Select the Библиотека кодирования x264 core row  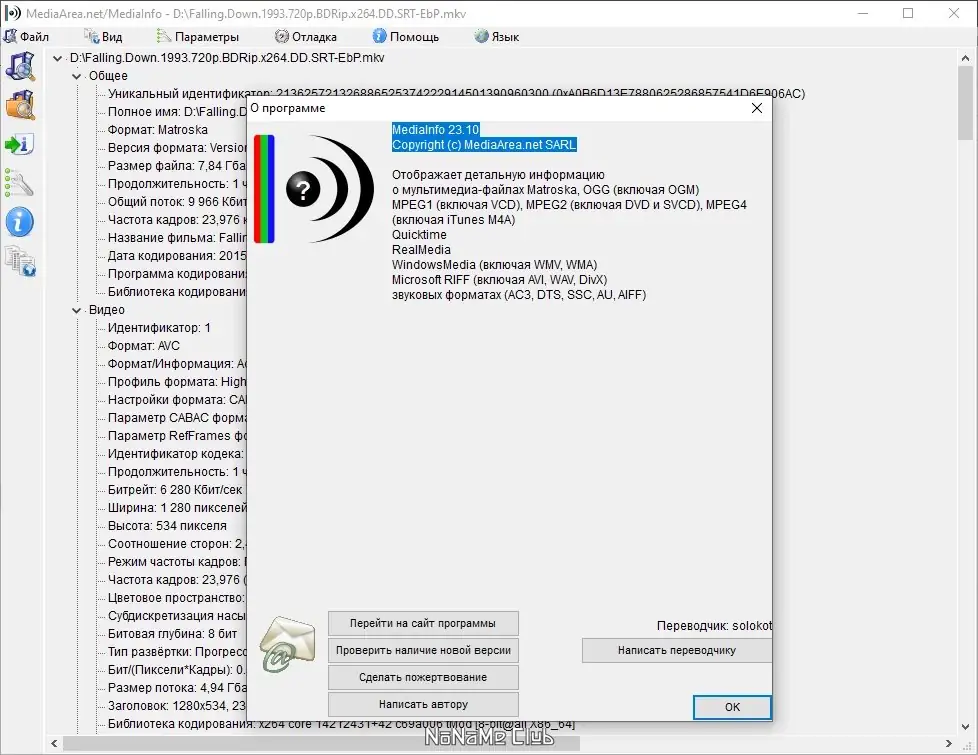pos(341,724)
